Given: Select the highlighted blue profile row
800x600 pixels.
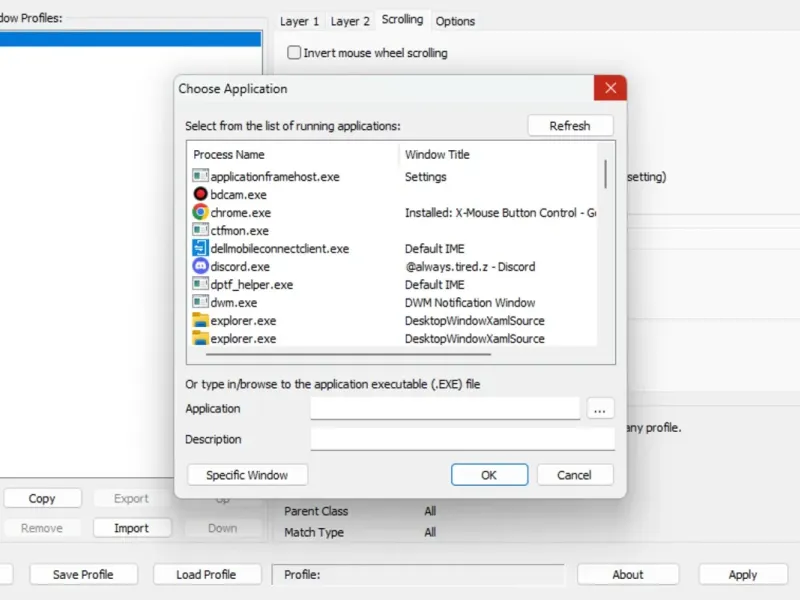Looking at the screenshot, I should pyautogui.click(x=131, y=39).
